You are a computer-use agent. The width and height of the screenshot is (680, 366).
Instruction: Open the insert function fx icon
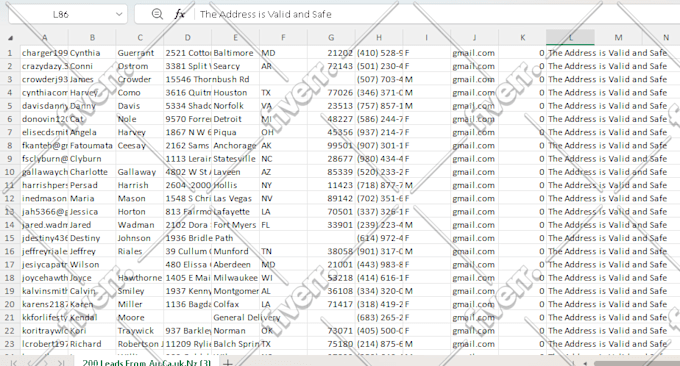pyautogui.click(x=179, y=14)
